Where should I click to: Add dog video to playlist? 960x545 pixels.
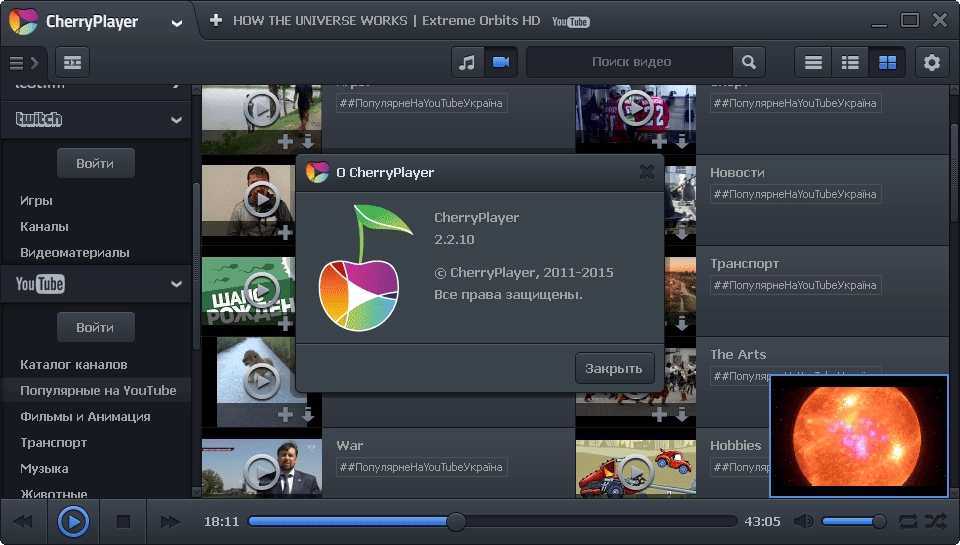[285, 415]
